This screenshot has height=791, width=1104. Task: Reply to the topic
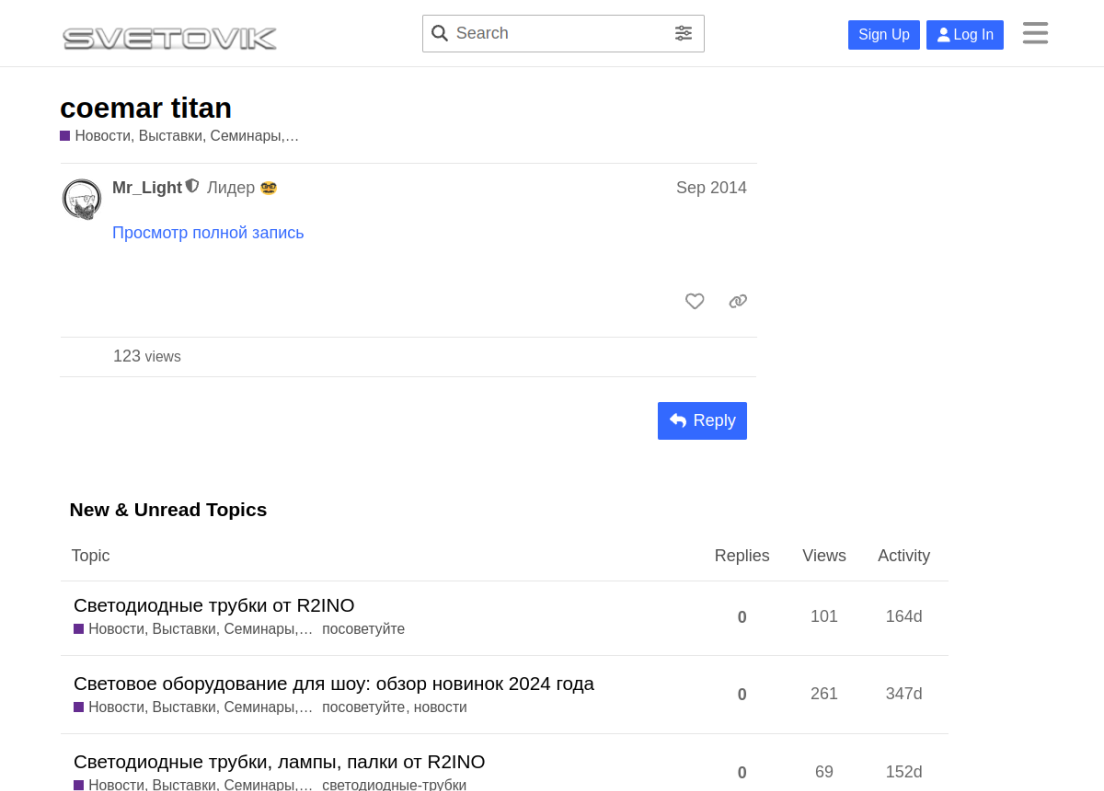(702, 421)
